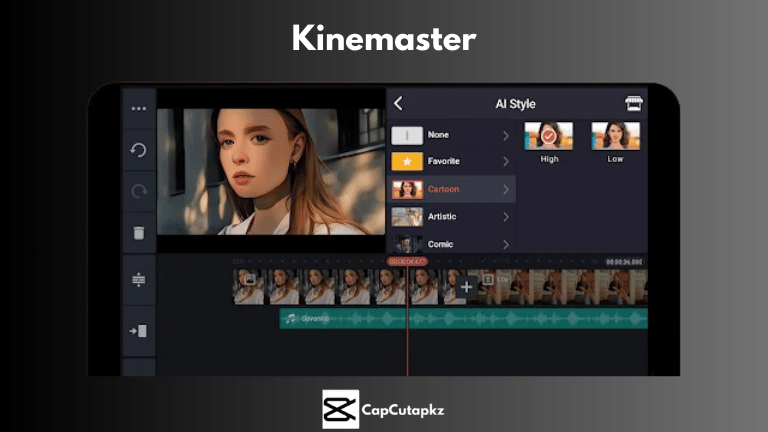Image resolution: width=768 pixels, height=432 pixels.
Task: Click the music note icon on audio track
Action: pos(291,319)
